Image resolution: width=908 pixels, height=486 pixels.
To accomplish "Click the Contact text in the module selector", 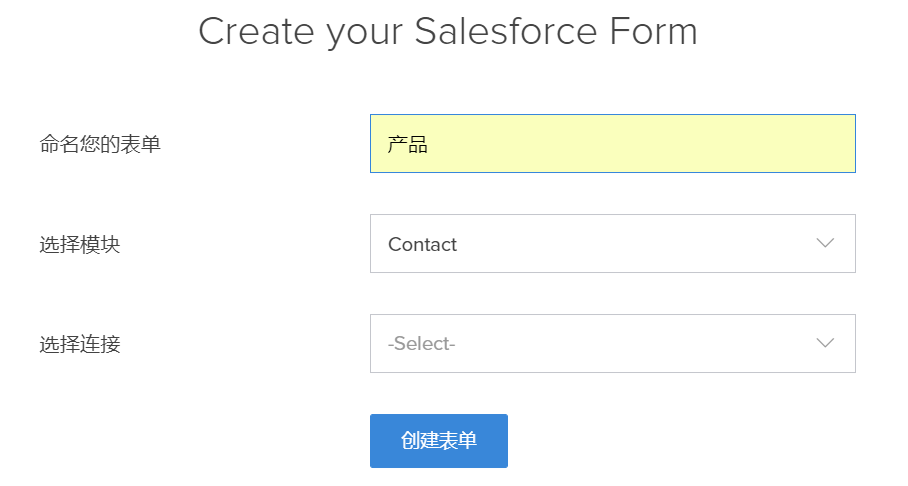I will click(422, 245).
